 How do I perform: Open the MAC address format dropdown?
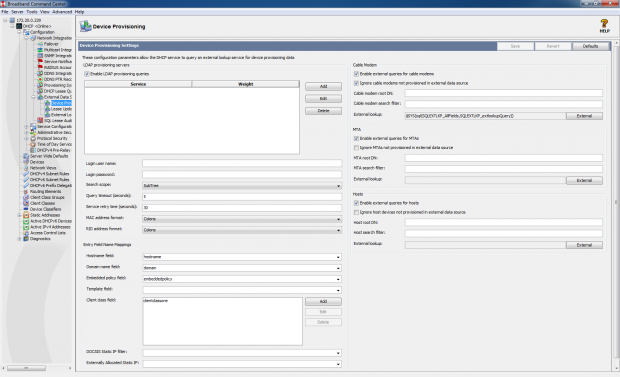(242, 219)
